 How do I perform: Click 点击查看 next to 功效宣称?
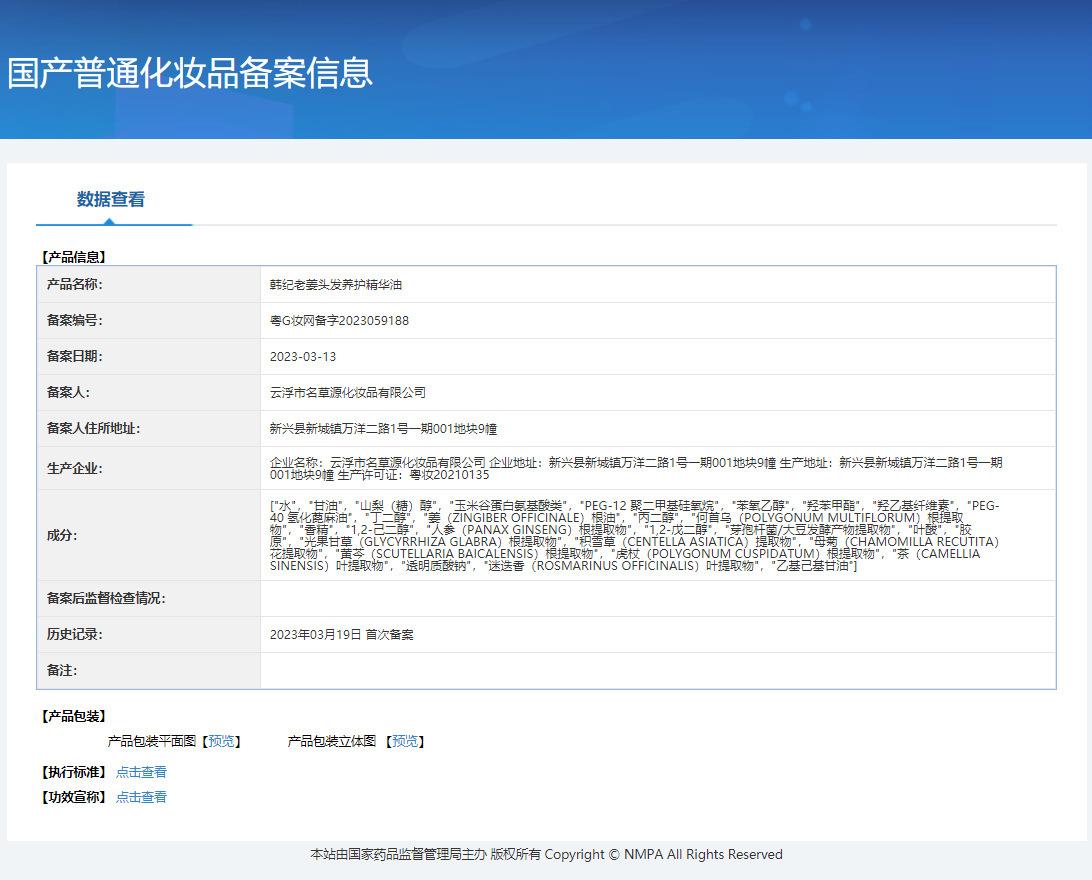tap(141, 797)
